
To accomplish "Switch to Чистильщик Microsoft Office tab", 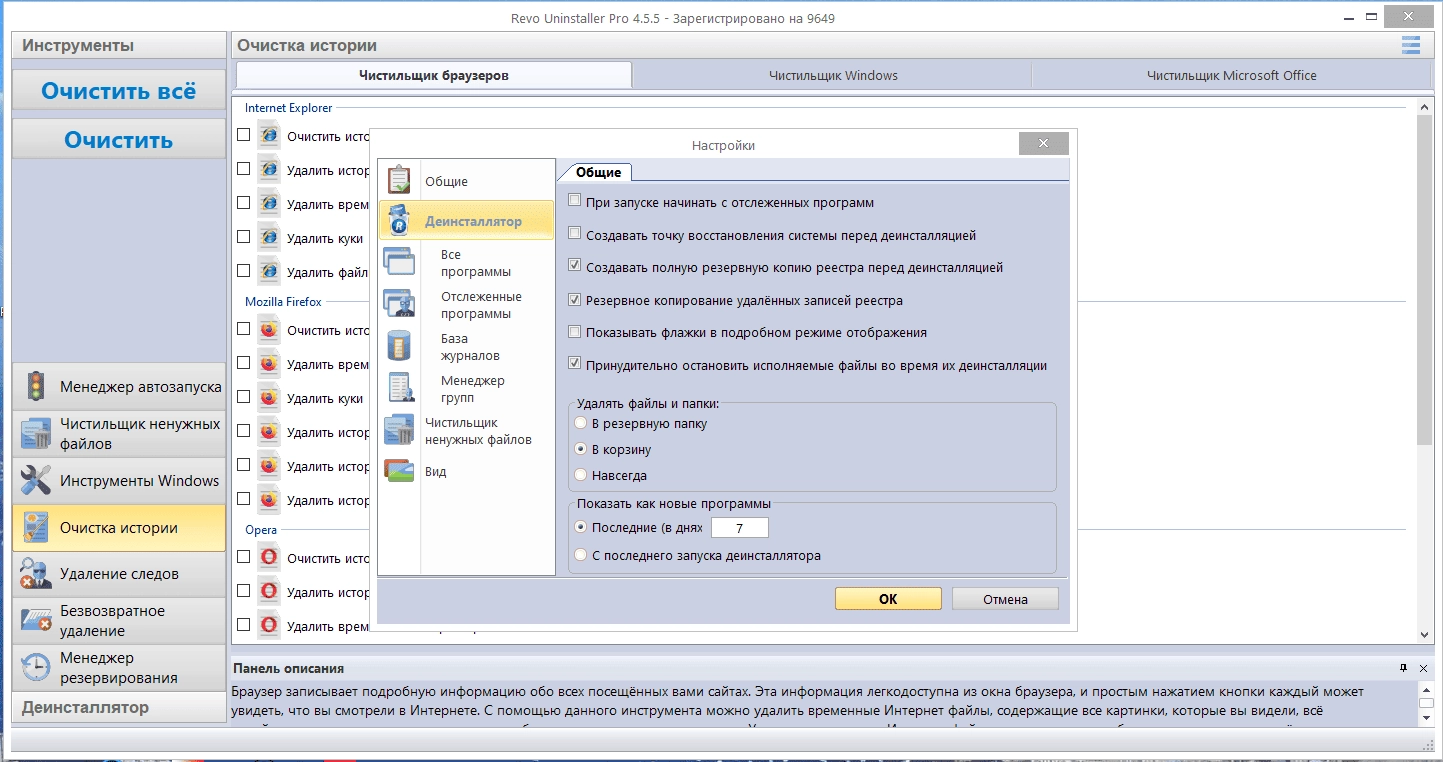I will pos(1232,75).
